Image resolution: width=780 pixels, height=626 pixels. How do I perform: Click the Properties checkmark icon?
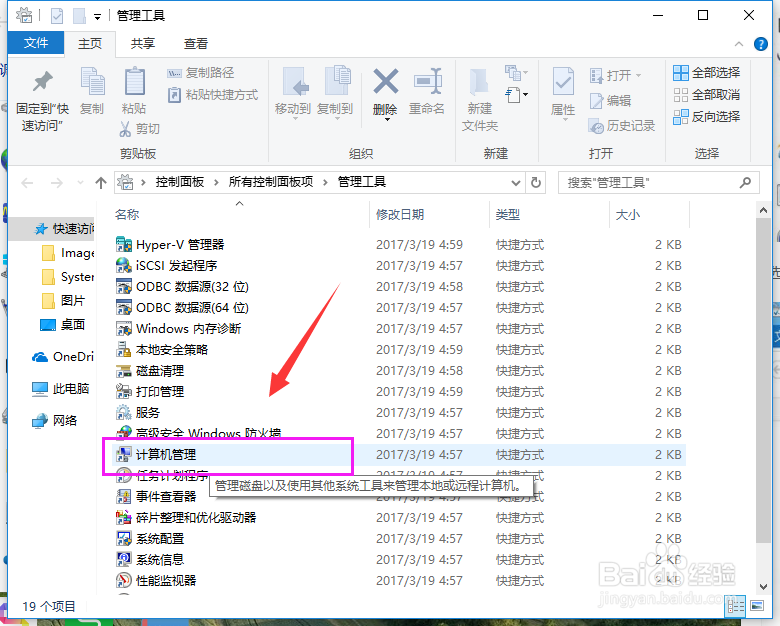tap(563, 82)
